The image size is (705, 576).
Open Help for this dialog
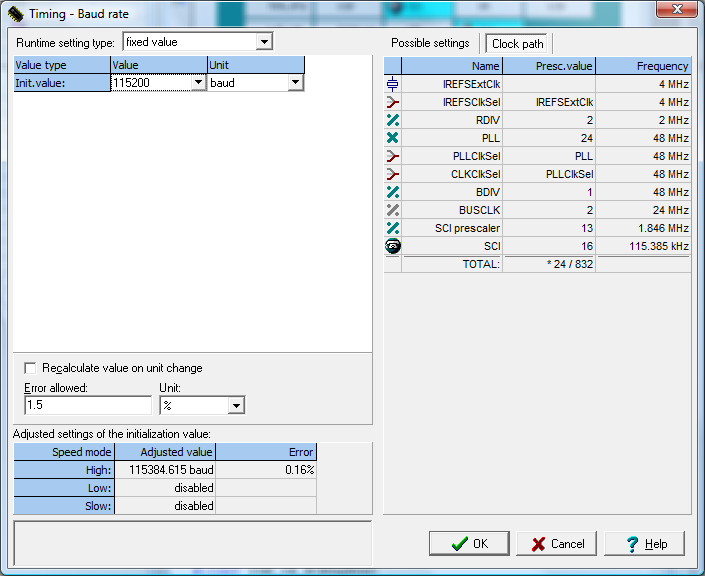click(646, 544)
